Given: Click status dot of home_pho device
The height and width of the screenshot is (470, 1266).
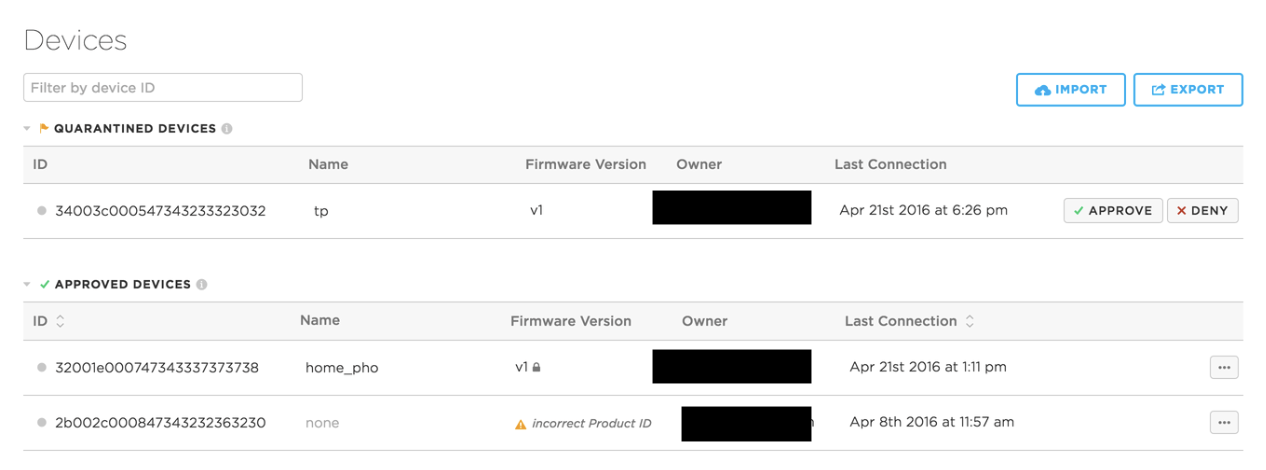Looking at the screenshot, I should point(41,367).
